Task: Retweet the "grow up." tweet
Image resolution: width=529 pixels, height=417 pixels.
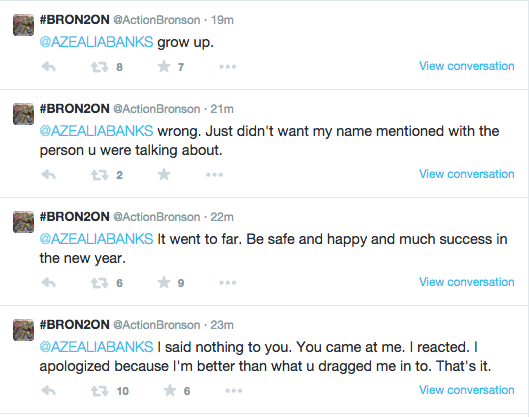Action: (100, 67)
